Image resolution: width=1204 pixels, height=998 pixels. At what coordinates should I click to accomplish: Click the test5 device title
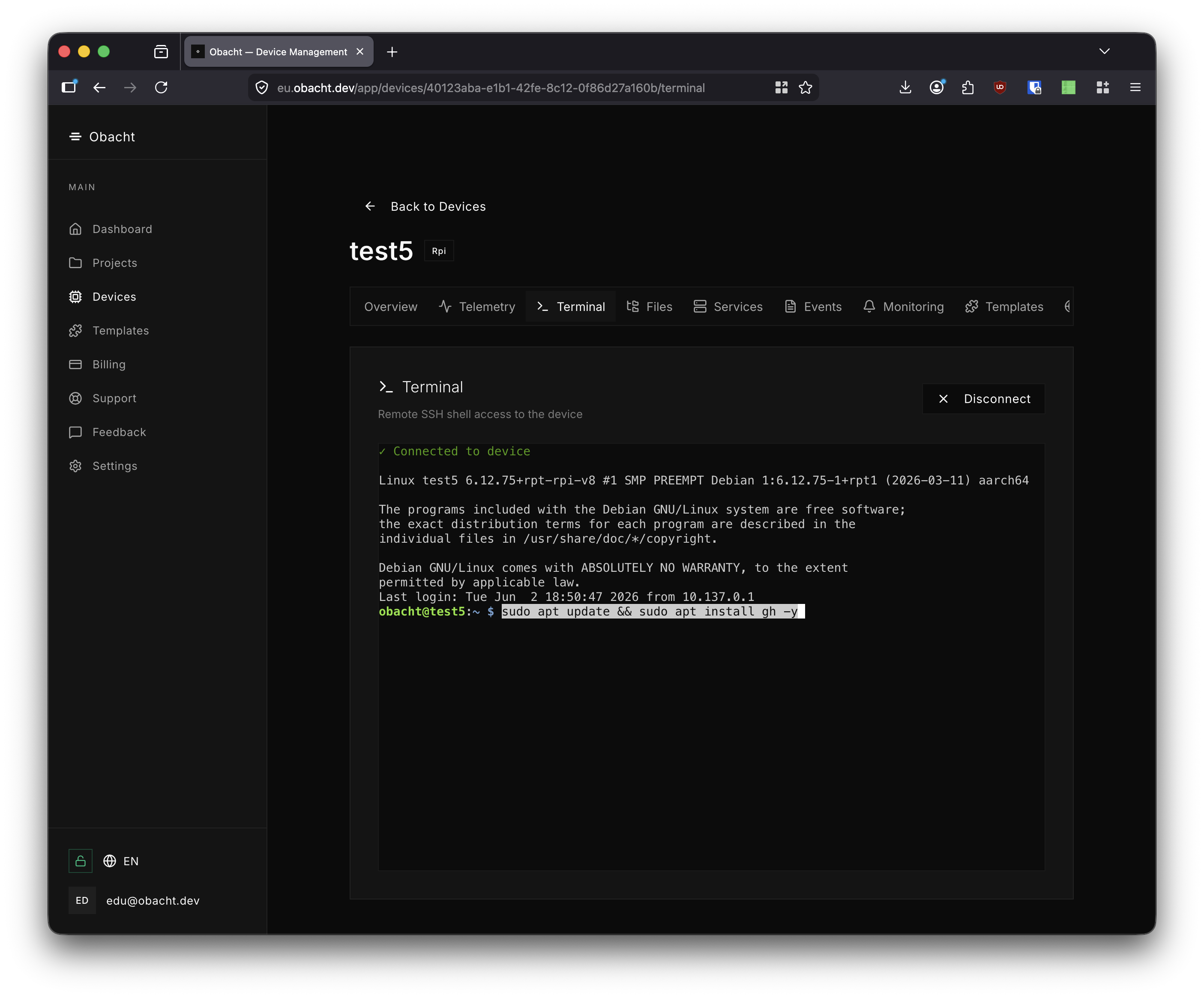click(x=381, y=251)
